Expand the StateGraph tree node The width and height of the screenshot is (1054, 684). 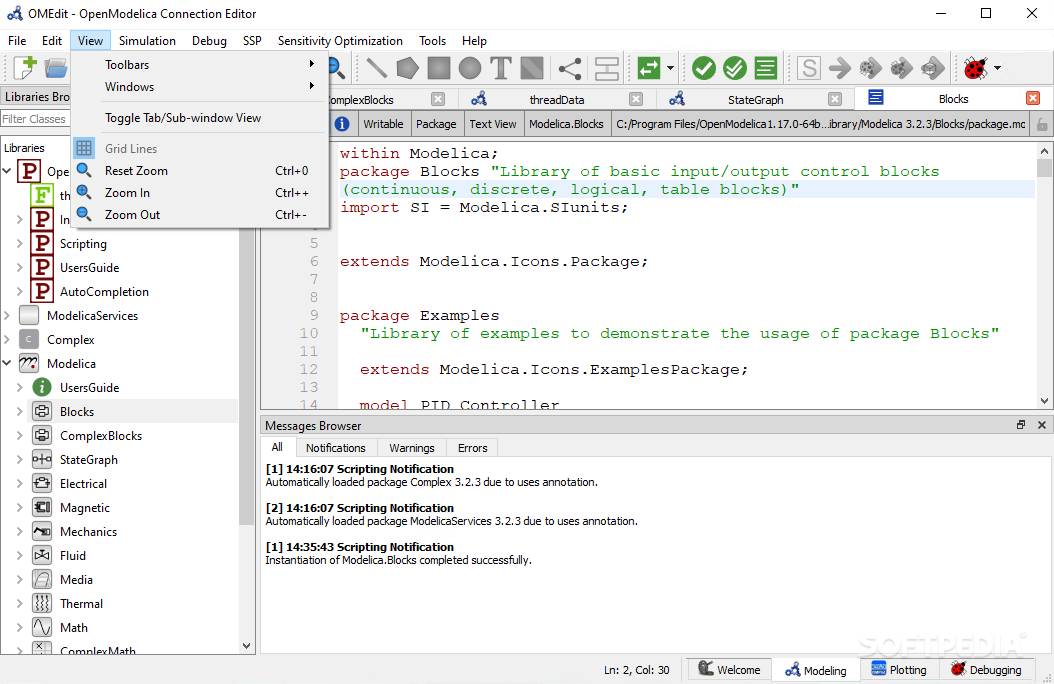click(19, 460)
